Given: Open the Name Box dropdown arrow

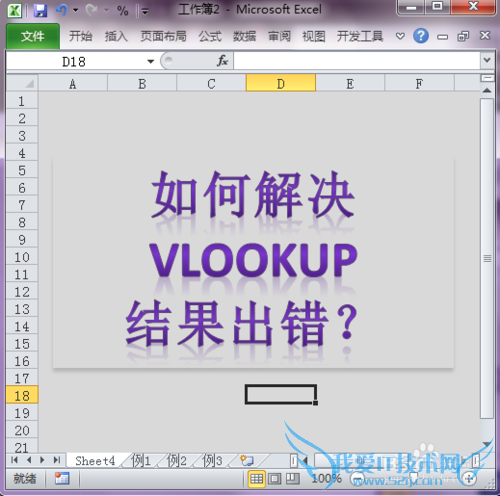Looking at the screenshot, I should tap(151, 61).
